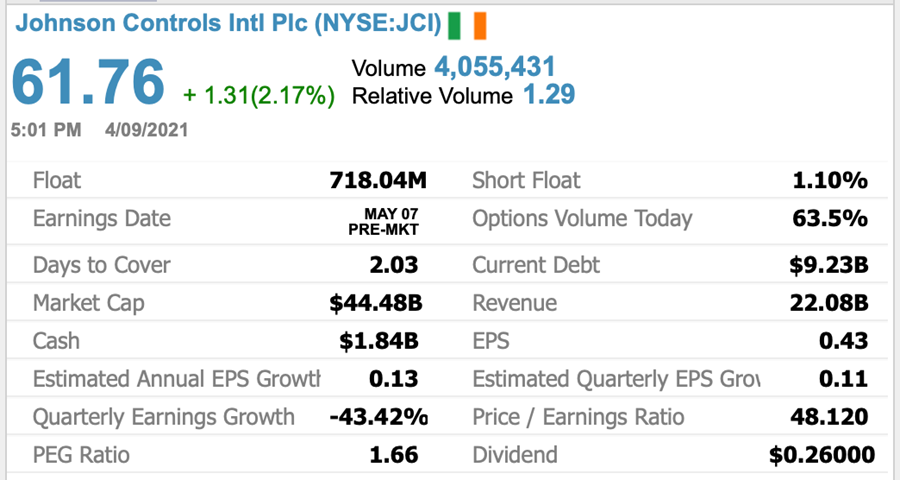Click the Quarterly EPS Growth value 0.11
This screenshot has width=900, height=480.
[844, 379]
